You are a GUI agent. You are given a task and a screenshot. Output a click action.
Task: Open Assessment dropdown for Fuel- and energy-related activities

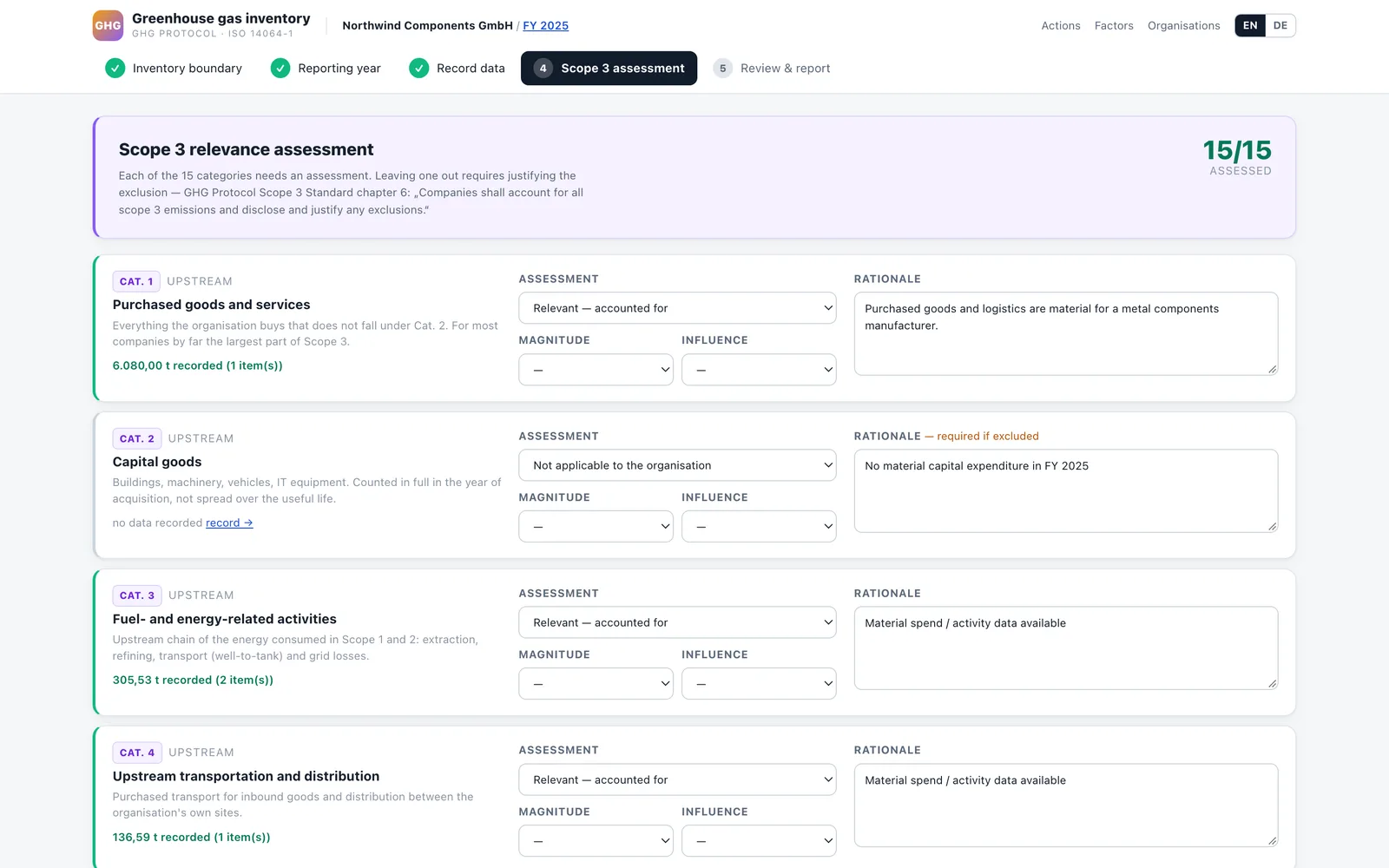(677, 622)
